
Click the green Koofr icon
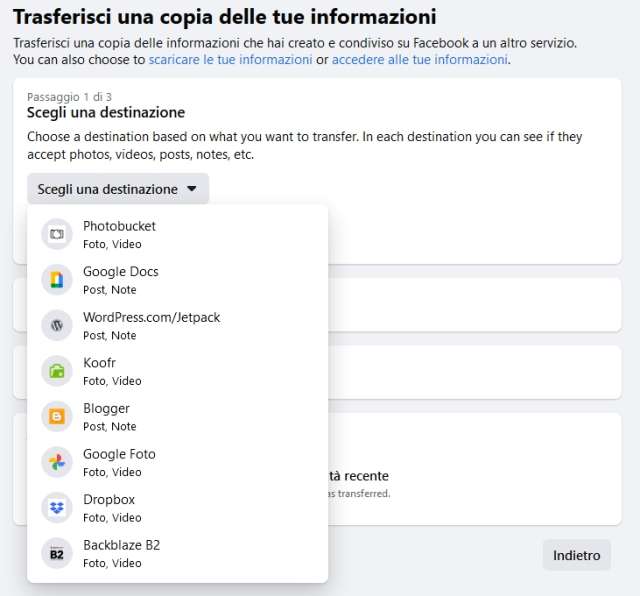tap(57, 371)
